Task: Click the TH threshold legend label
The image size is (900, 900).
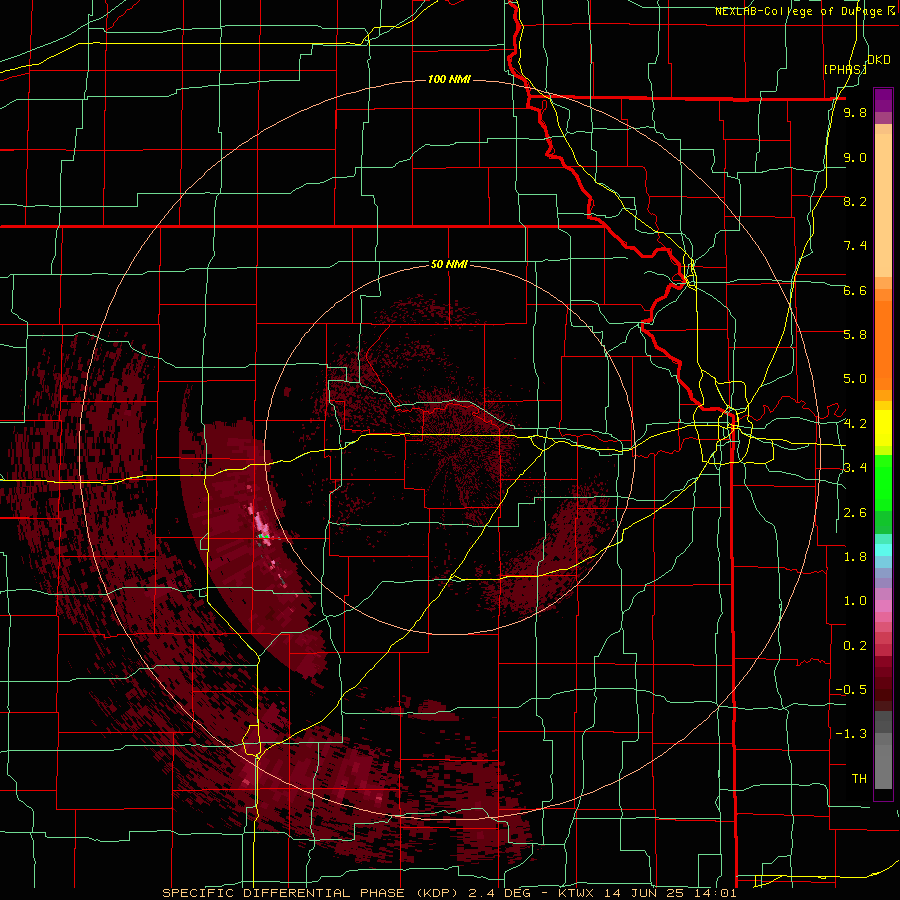Action: (859, 779)
